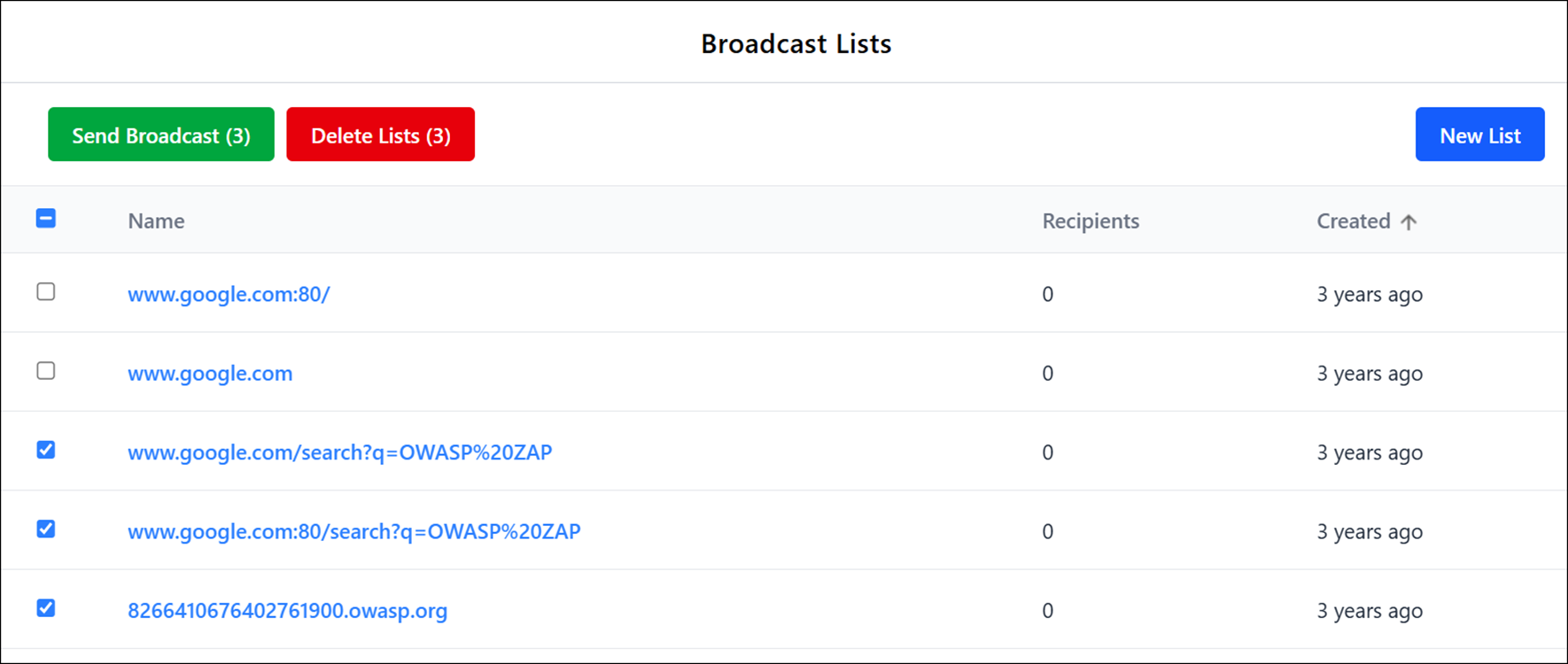Open the www.google.com:80/ list link

tap(229, 294)
